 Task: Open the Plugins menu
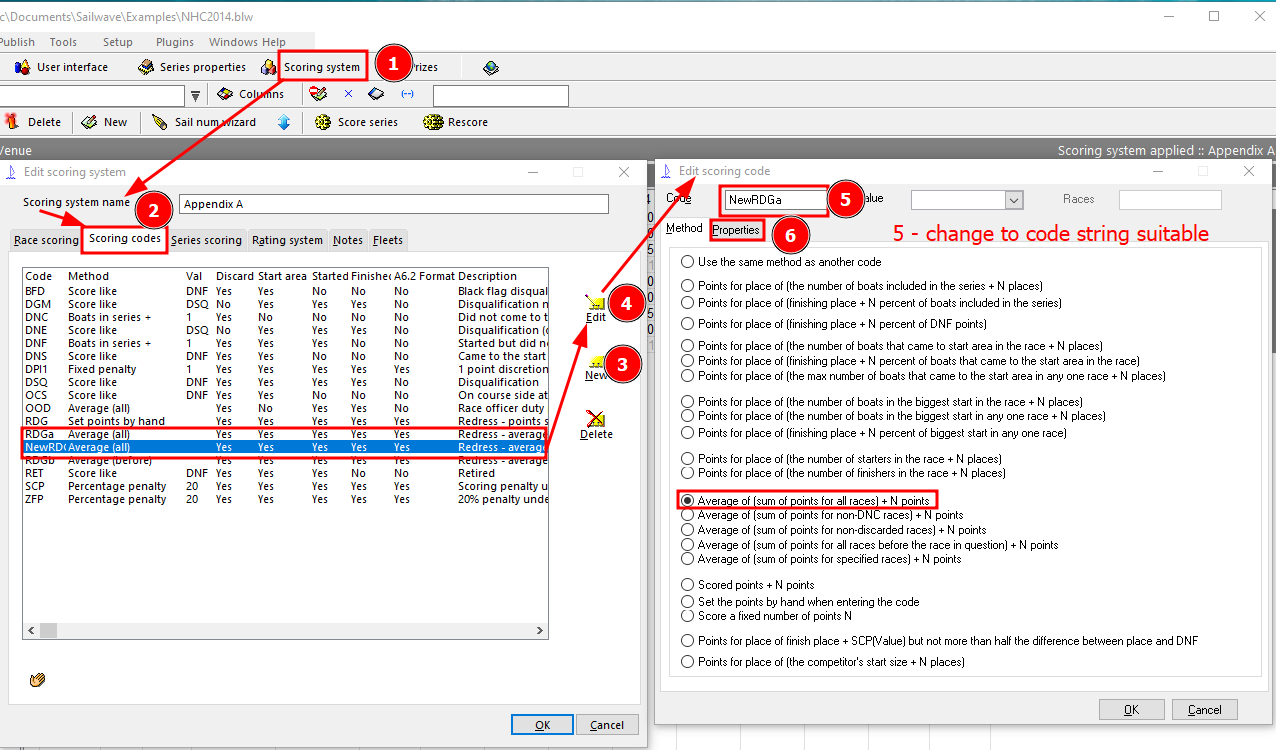[x=175, y=42]
